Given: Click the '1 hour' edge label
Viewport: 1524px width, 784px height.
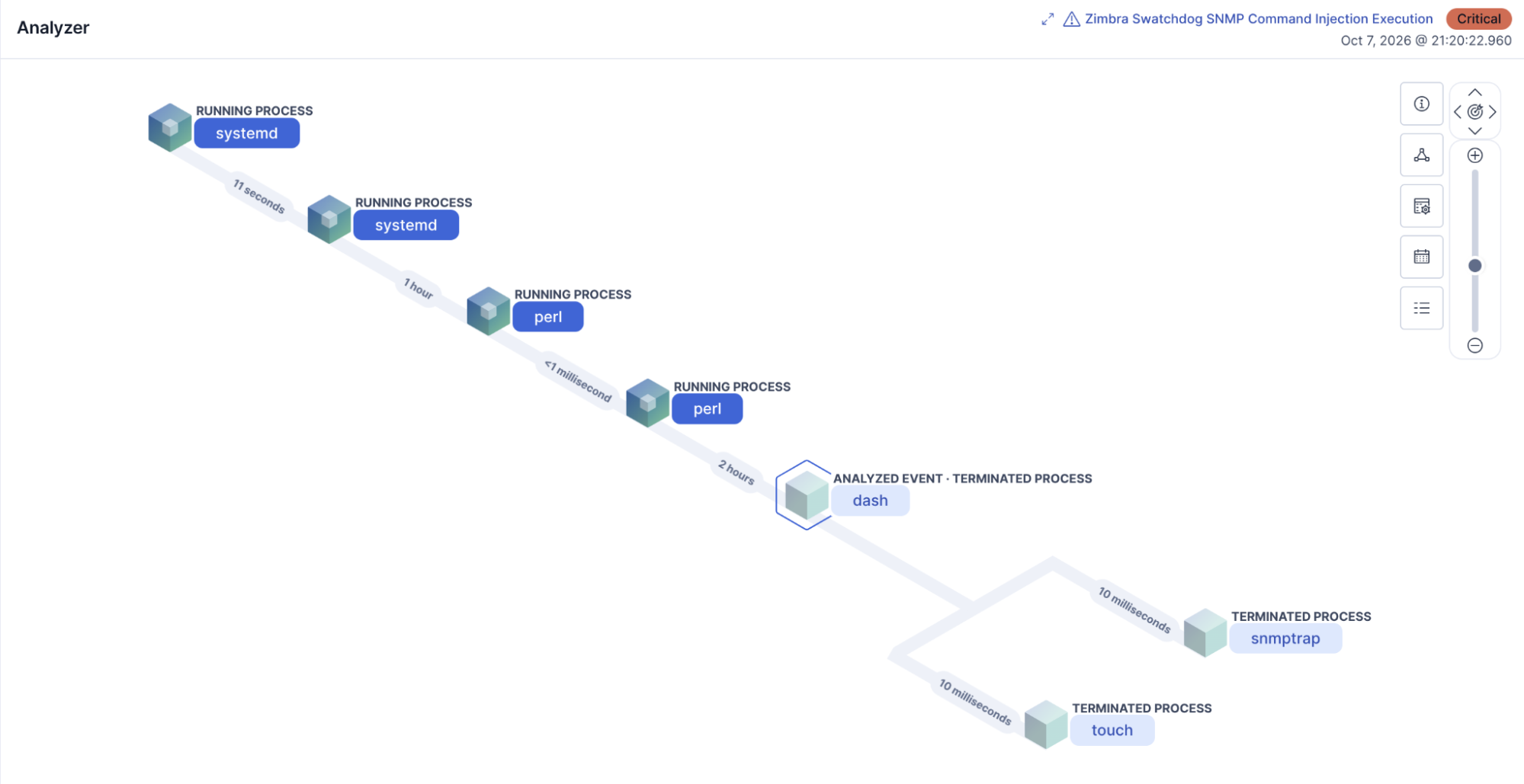Looking at the screenshot, I should (x=419, y=289).
